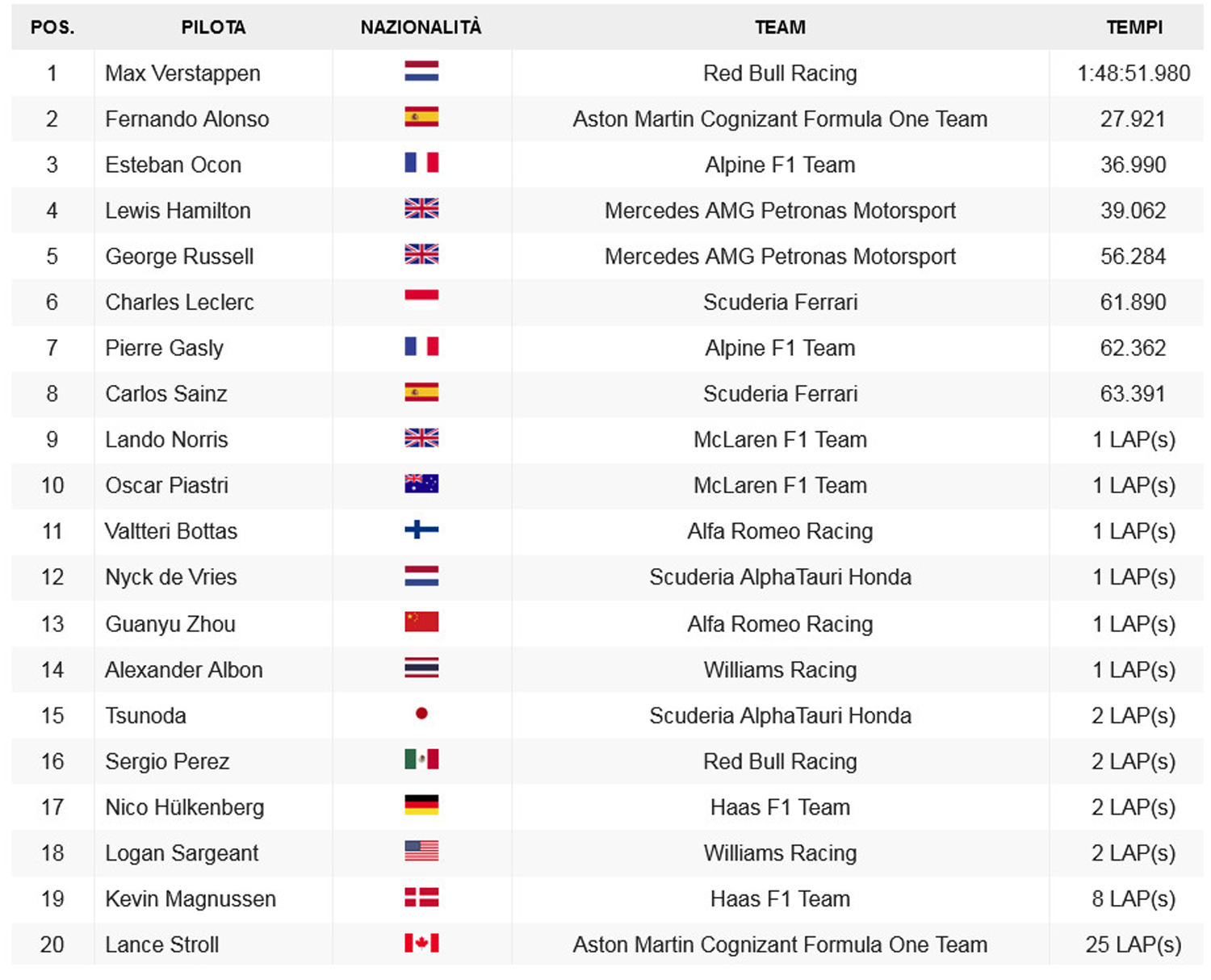Select the NAZIONALITÀ column header
Screen dimensions: 1211x980
pyautogui.click(x=421, y=27)
